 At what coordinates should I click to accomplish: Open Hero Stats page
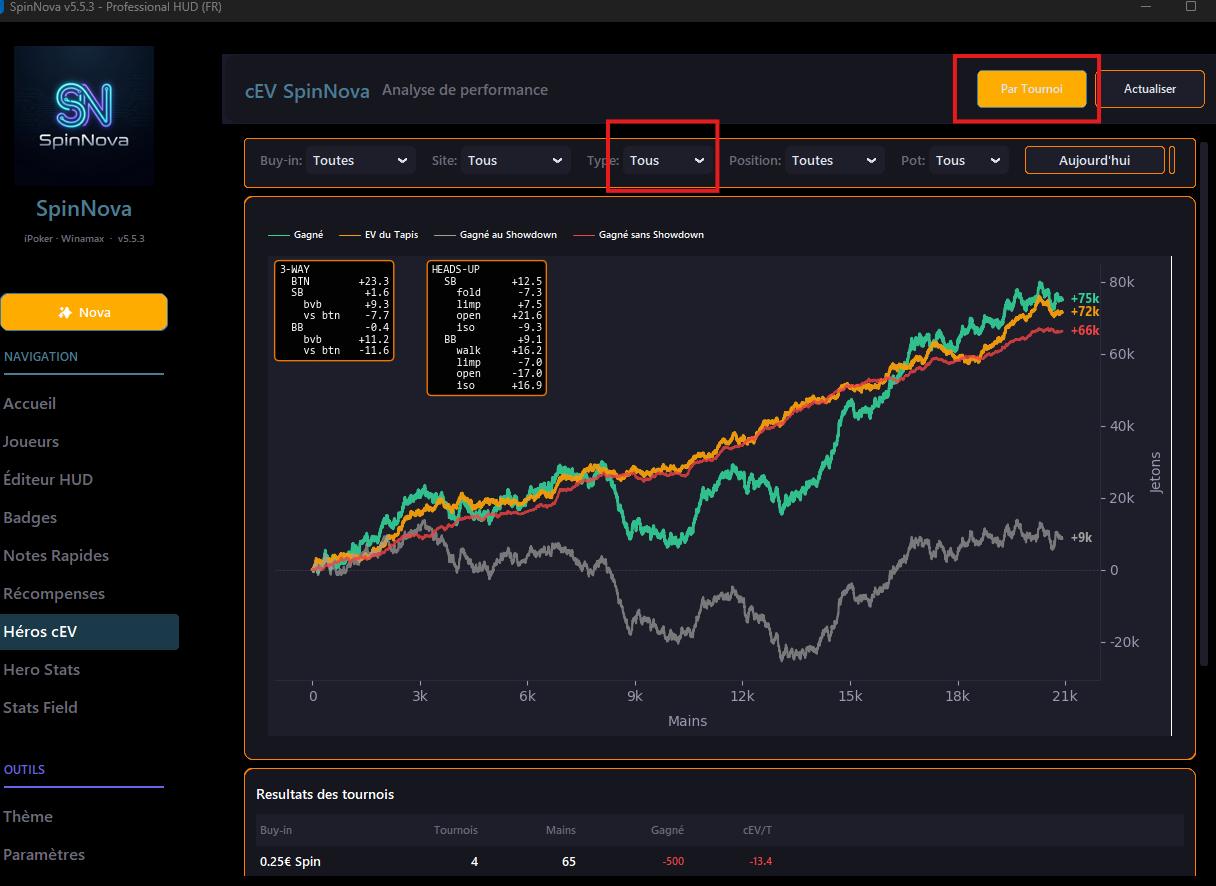click(x=42, y=670)
